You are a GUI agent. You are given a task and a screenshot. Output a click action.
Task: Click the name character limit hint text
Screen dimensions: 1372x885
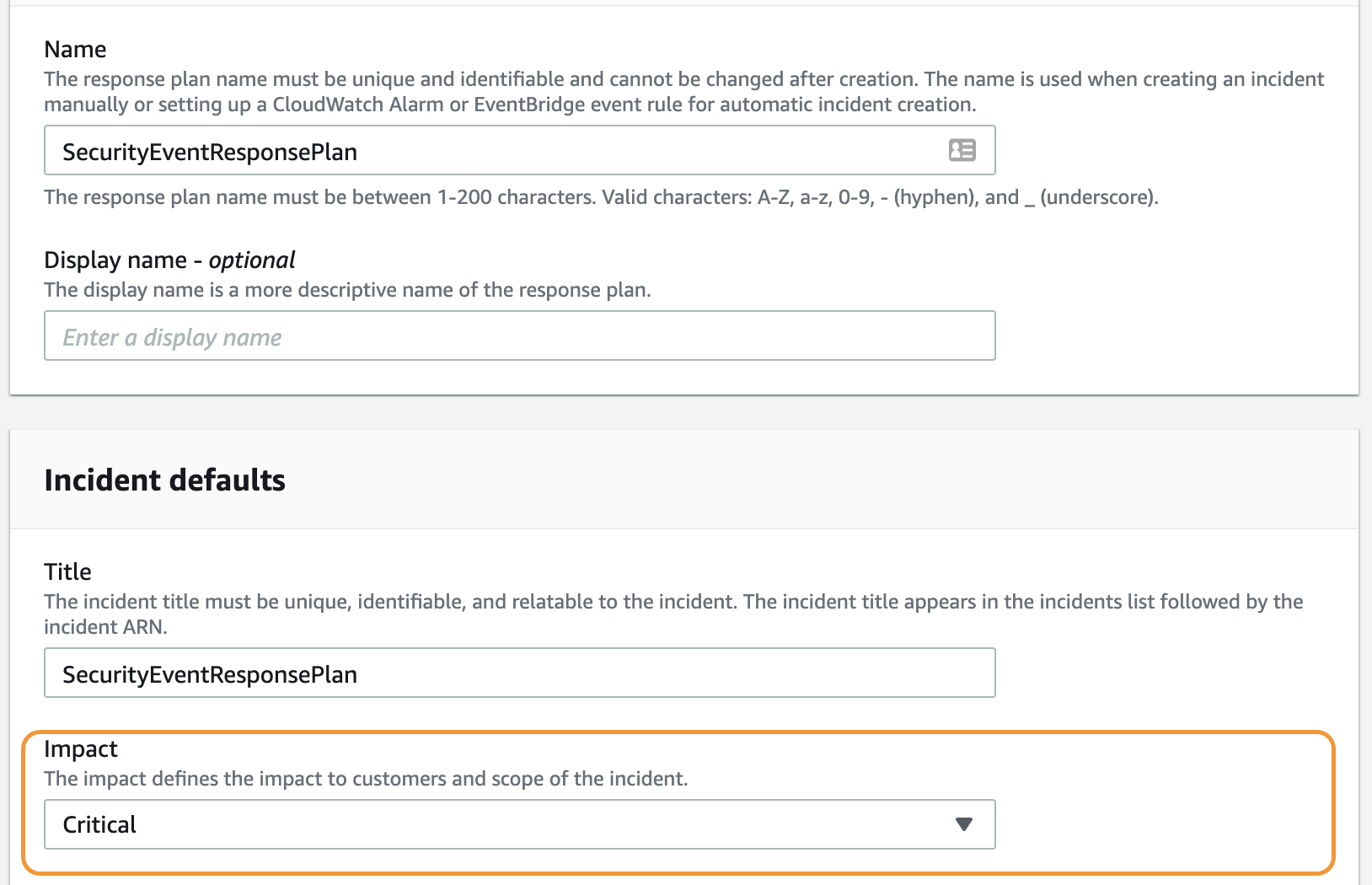(601, 197)
